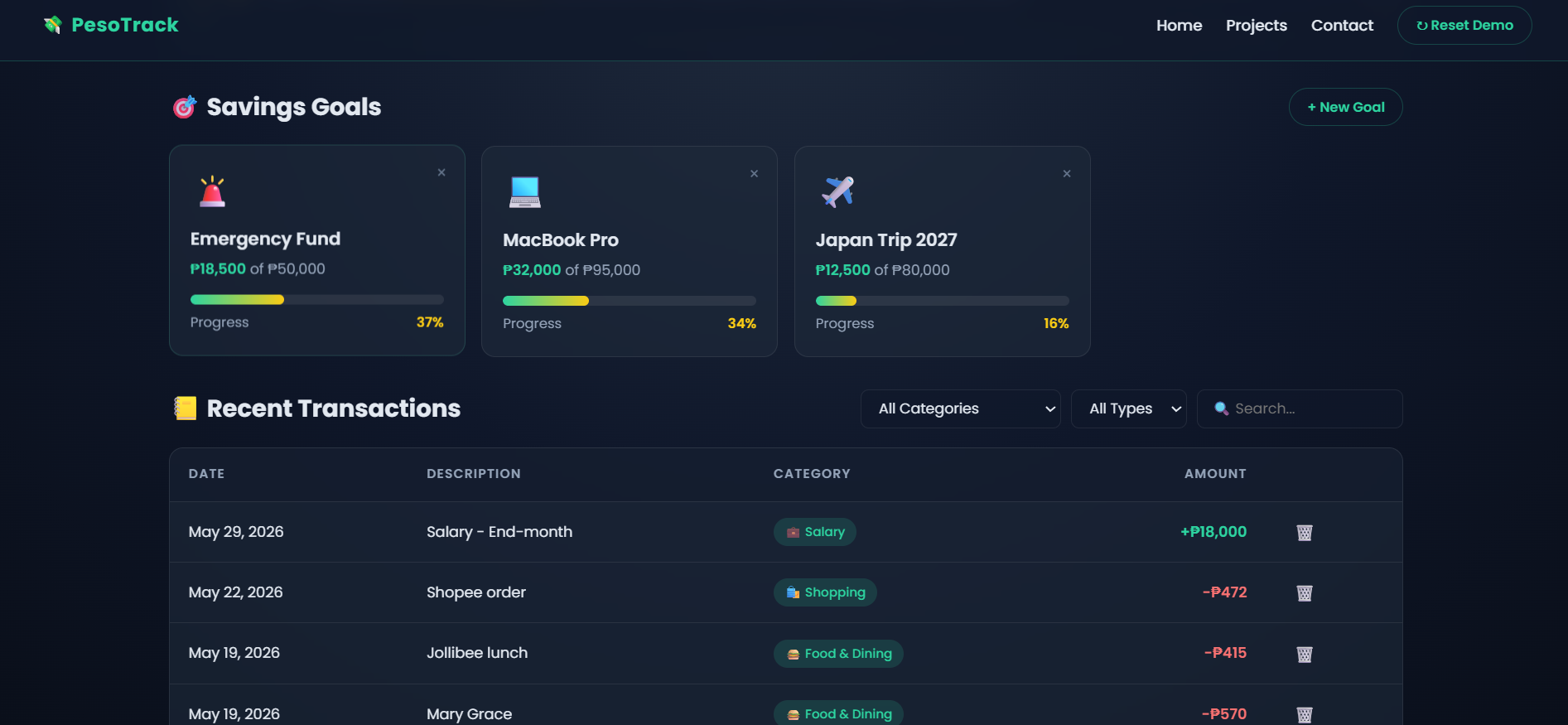Open the All Types dropdown
The height and width of the screenshot is (725, 1568).
[x=1128, y=408]
